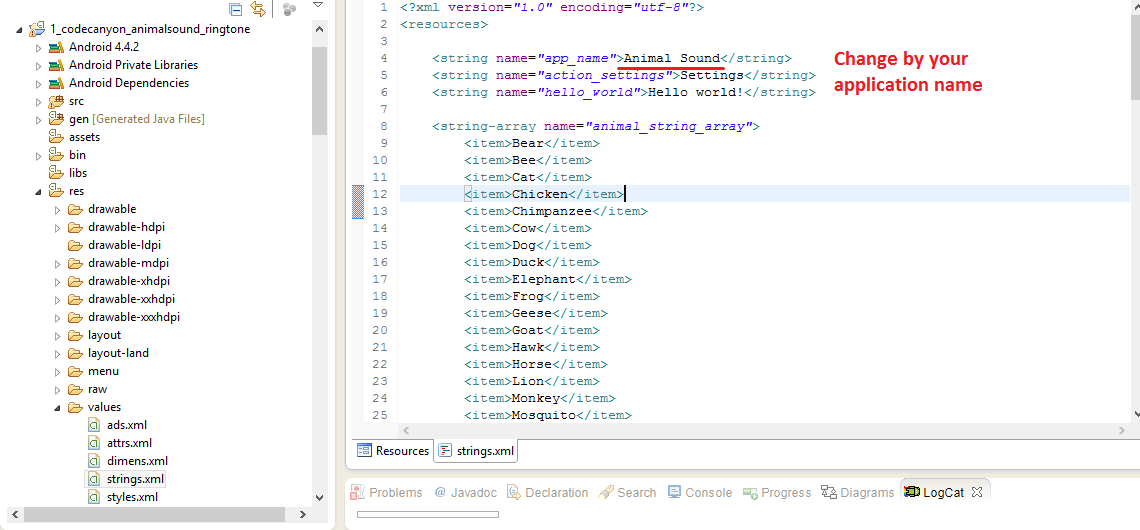Switch to the strings.xml source tab
Viewport: 1140px width, 530px height.
pyautogui.click(x=477, y=451)
